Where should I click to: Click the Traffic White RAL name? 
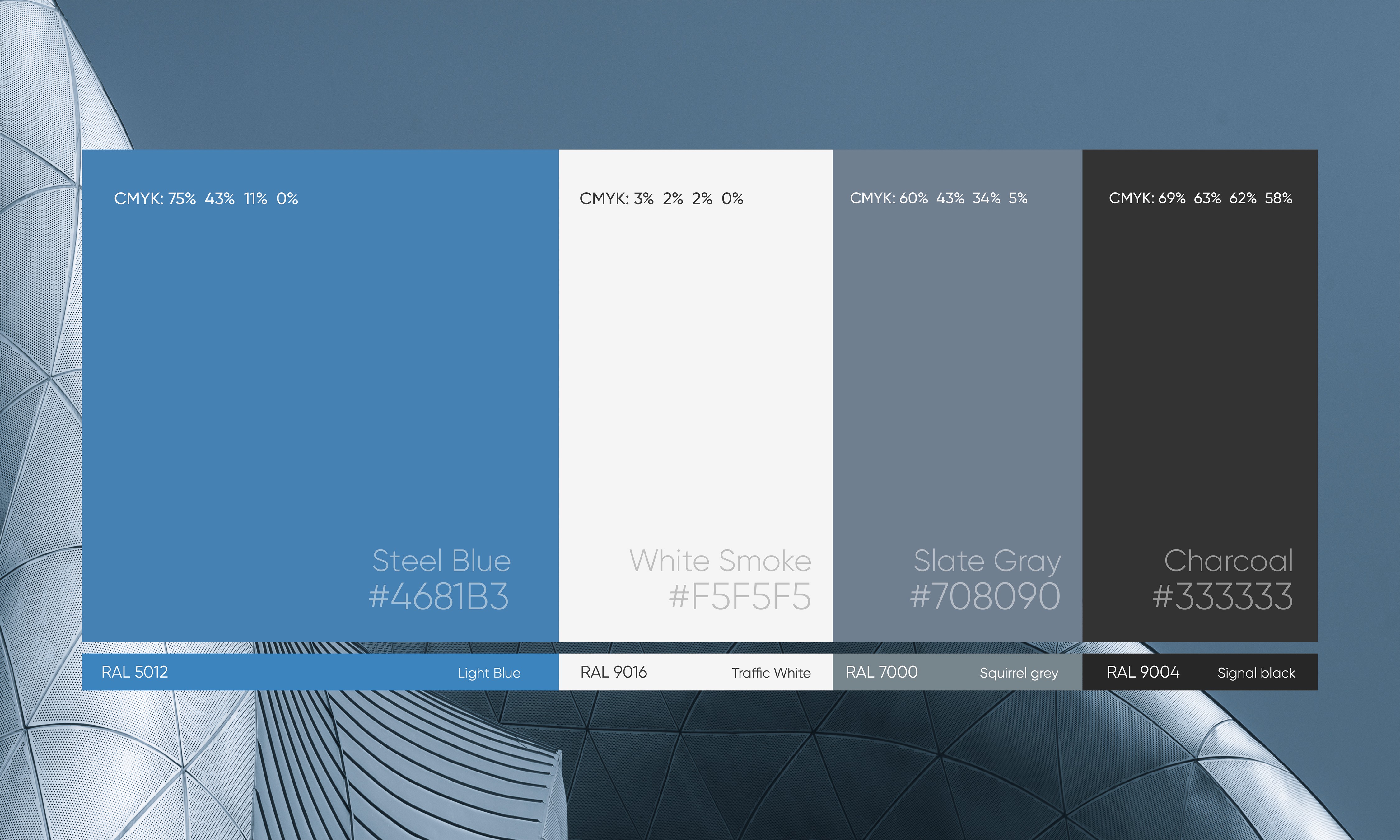pos(771,673)
